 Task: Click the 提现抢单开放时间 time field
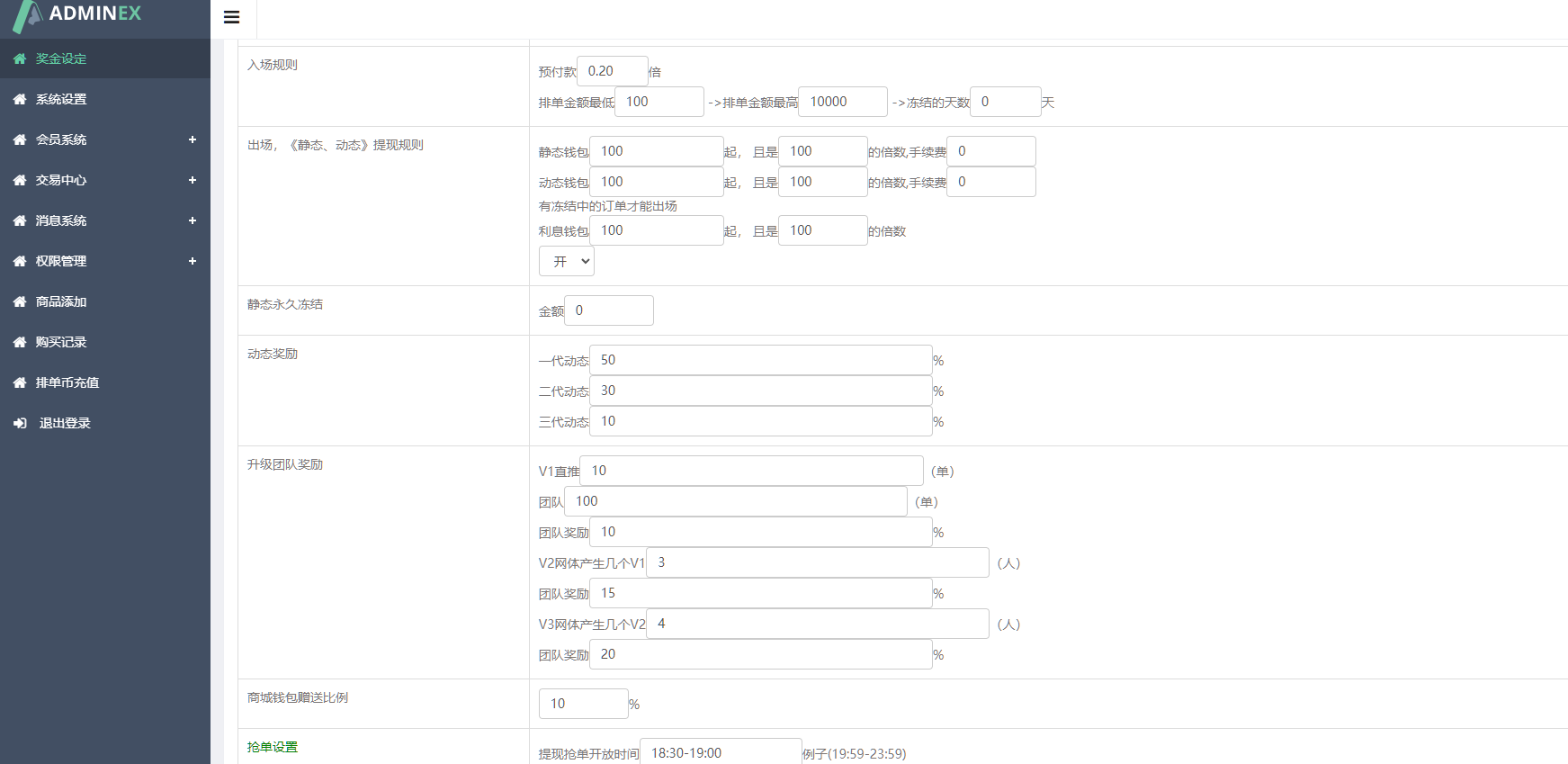point(720,753)
